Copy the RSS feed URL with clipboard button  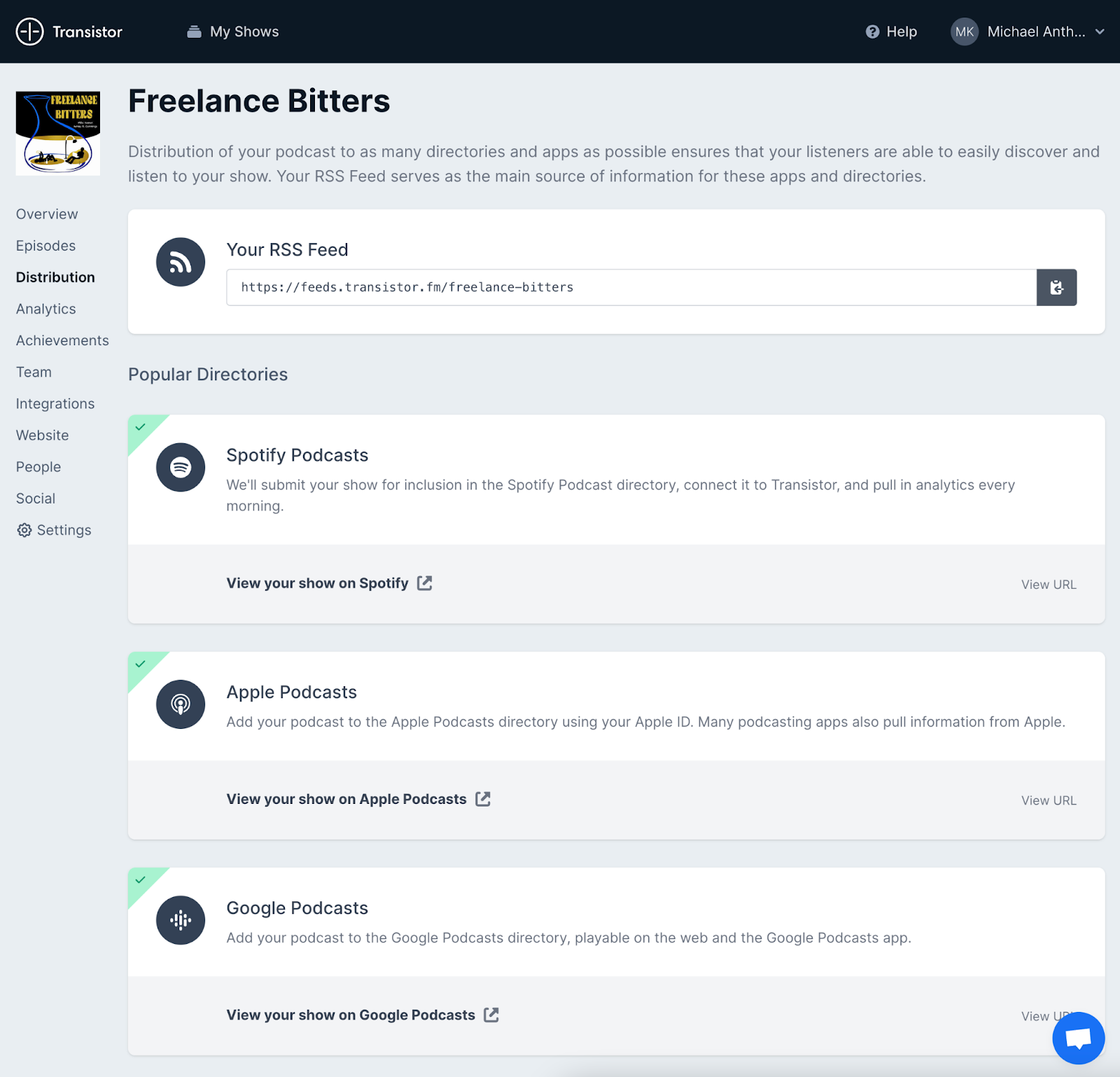pyautogui.click(x=1056, y=287)
